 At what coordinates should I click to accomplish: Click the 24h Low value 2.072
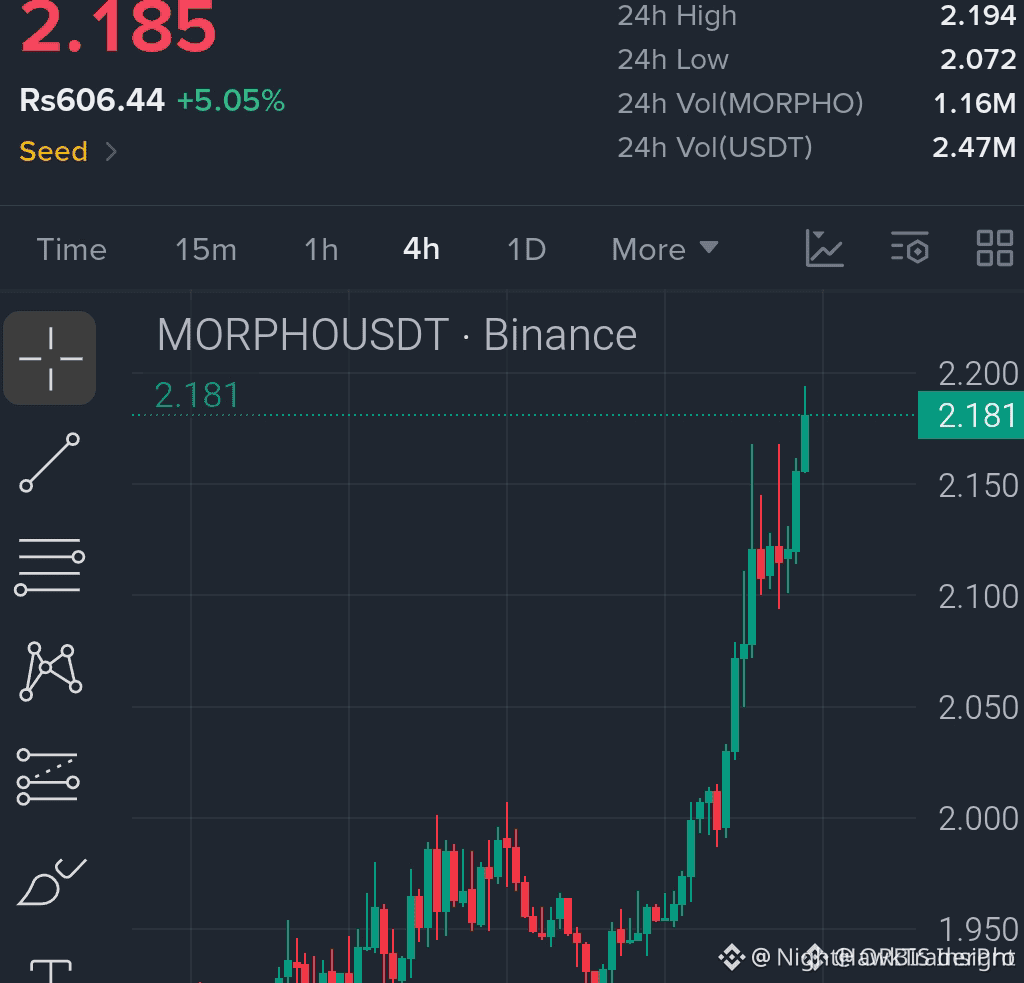coord(978,59)
